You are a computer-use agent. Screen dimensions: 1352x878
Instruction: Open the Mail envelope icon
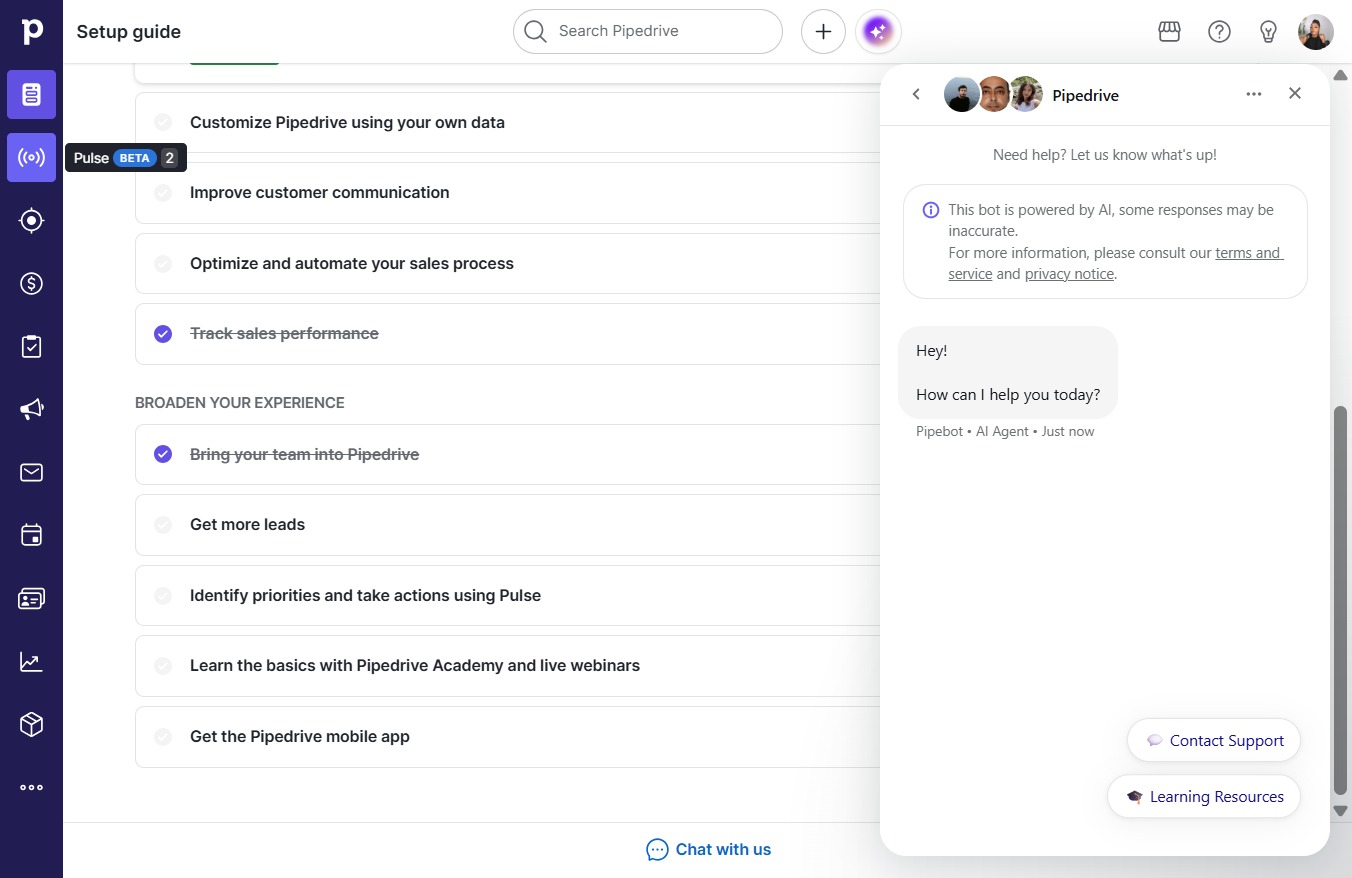pyautogui.click(x=31, y=472)
